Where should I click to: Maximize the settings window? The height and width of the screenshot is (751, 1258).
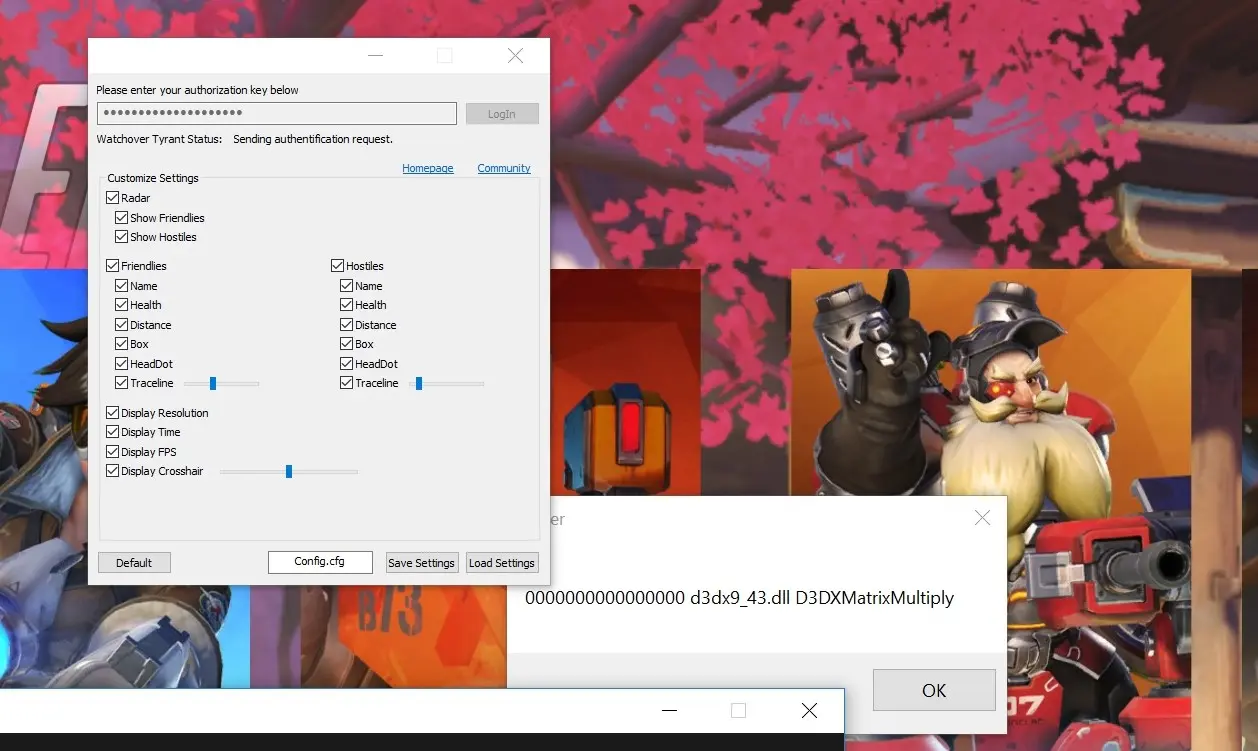[x=445, y=56]
